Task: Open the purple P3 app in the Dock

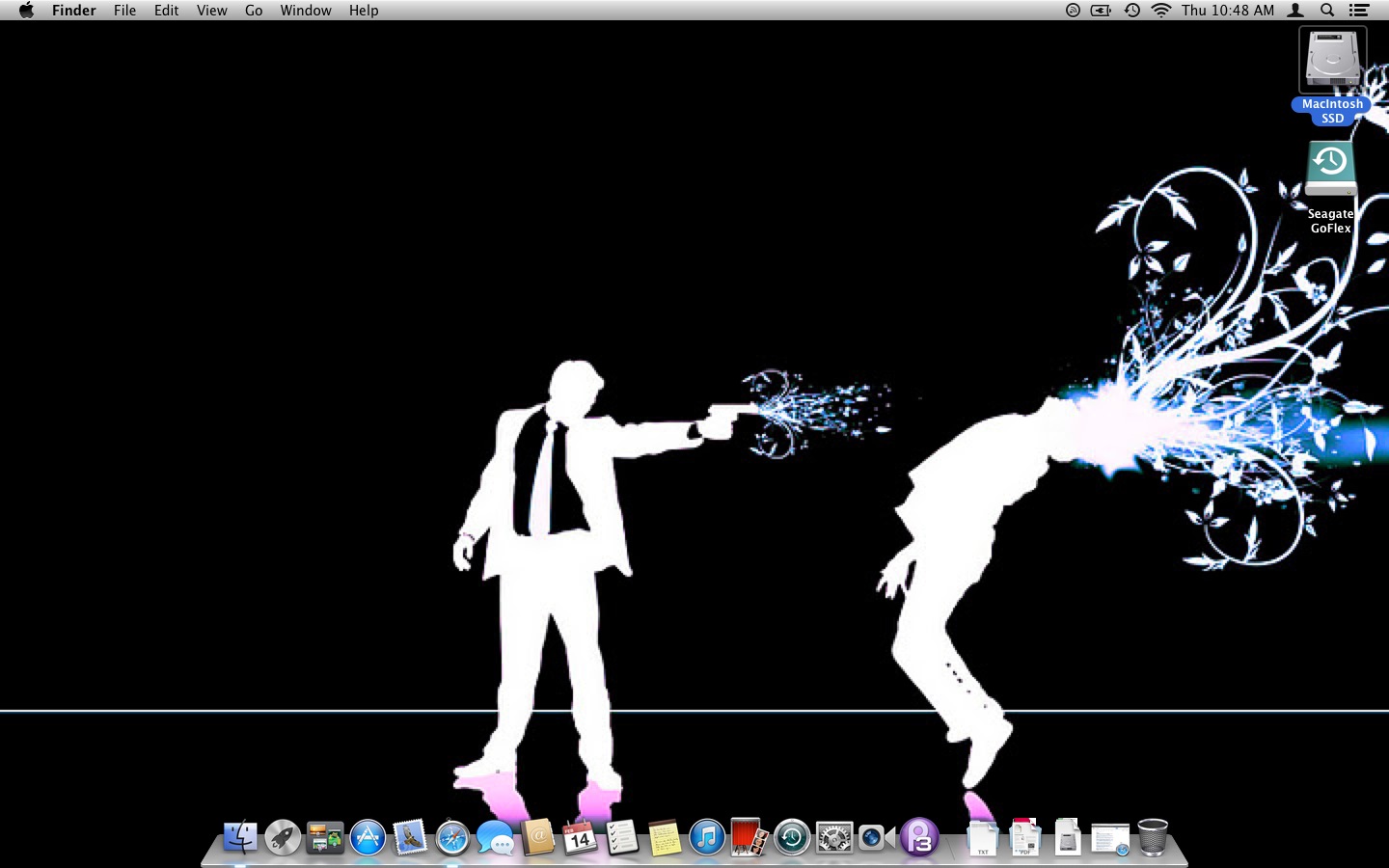Action: click(919, 837)
